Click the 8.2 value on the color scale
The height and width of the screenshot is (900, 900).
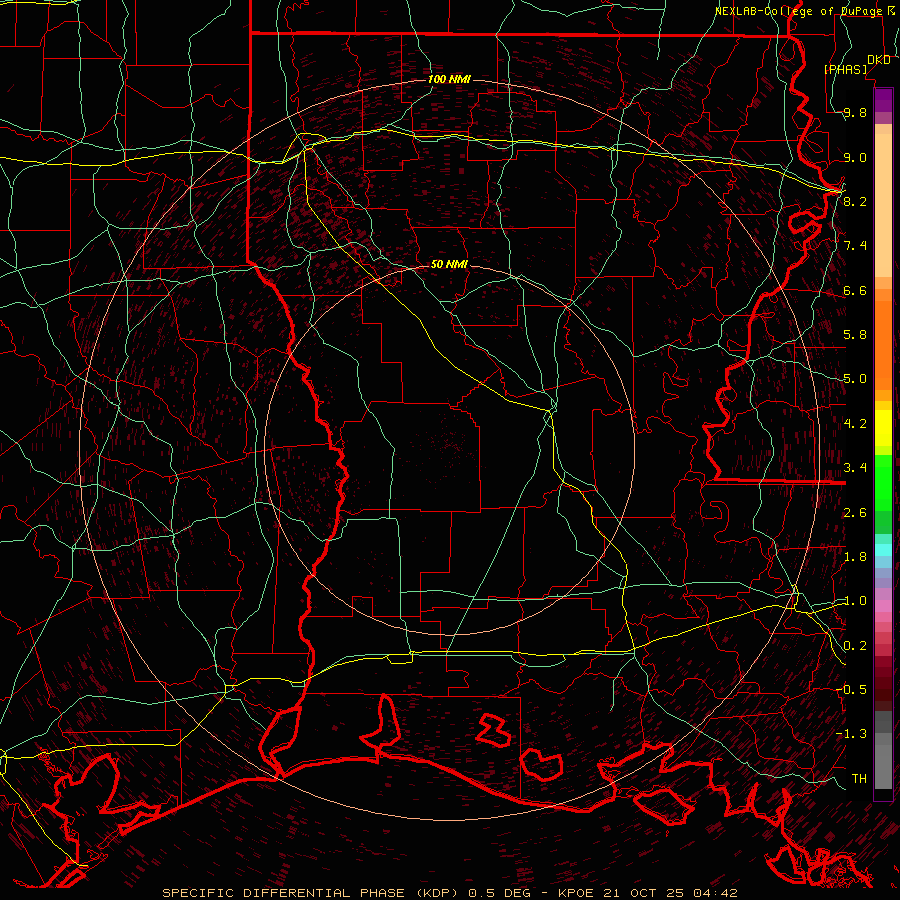click(x=855, y=201)
